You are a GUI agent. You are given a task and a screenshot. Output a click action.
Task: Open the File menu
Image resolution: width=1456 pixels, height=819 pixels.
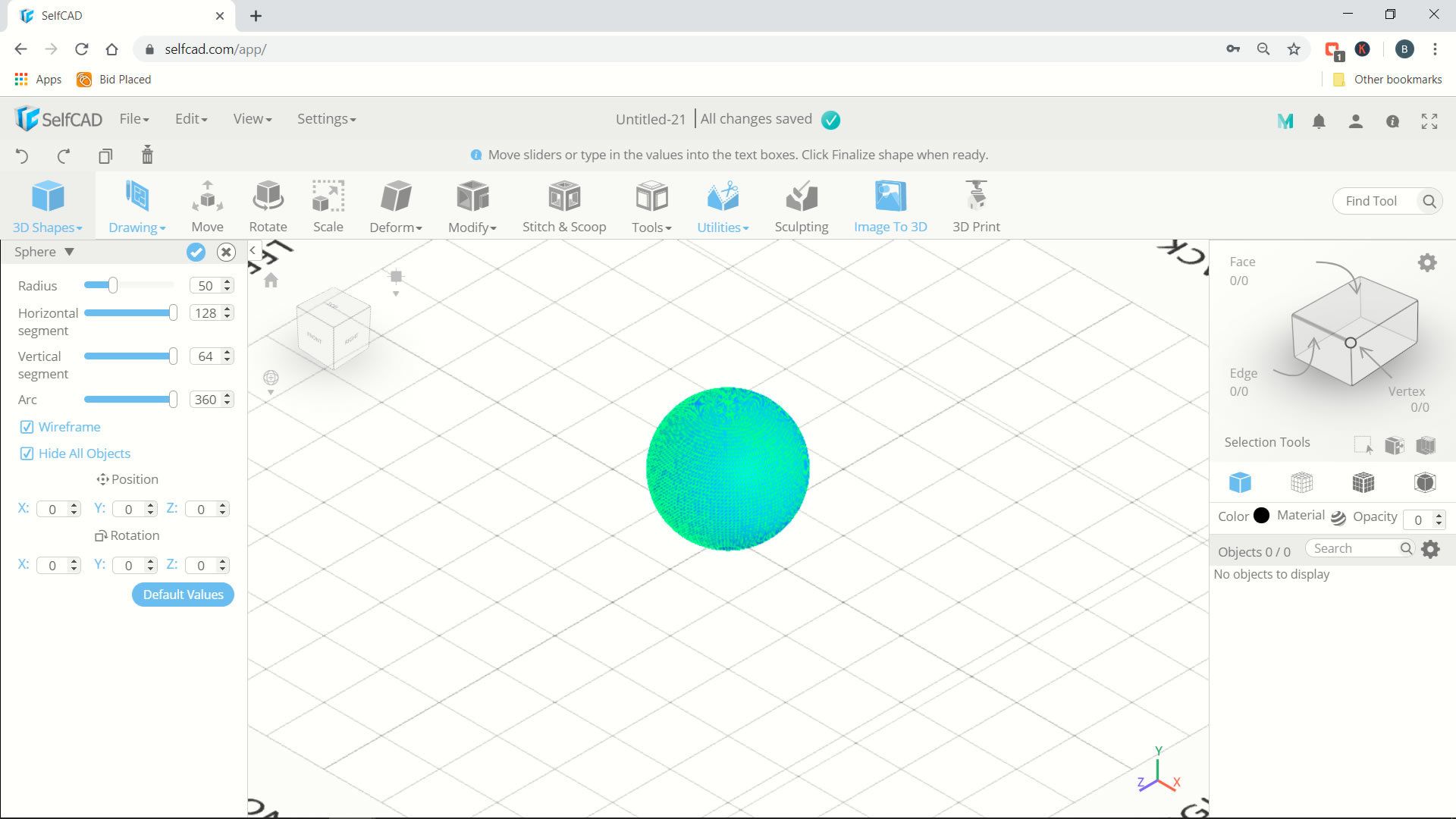click(x=133, y=119)
